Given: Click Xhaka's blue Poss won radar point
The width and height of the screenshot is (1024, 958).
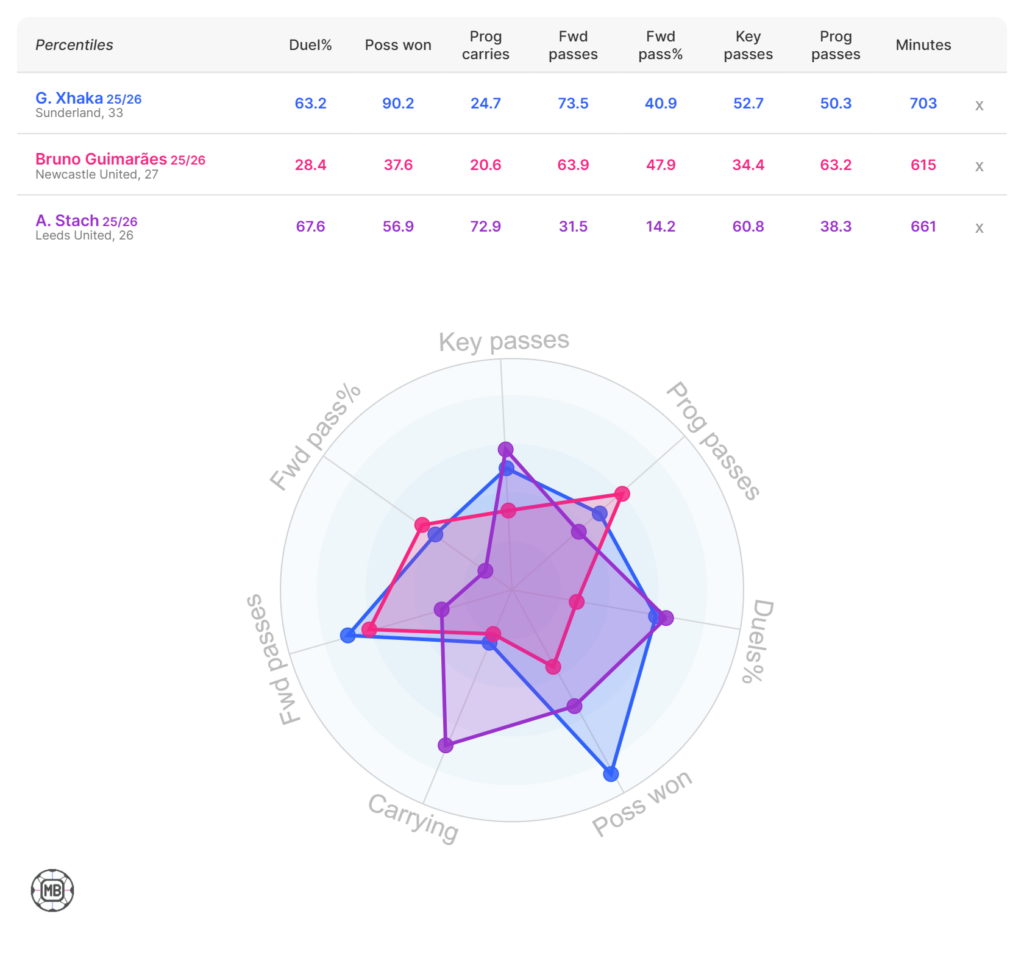Looking at the screenshot, I should (611, 773).
